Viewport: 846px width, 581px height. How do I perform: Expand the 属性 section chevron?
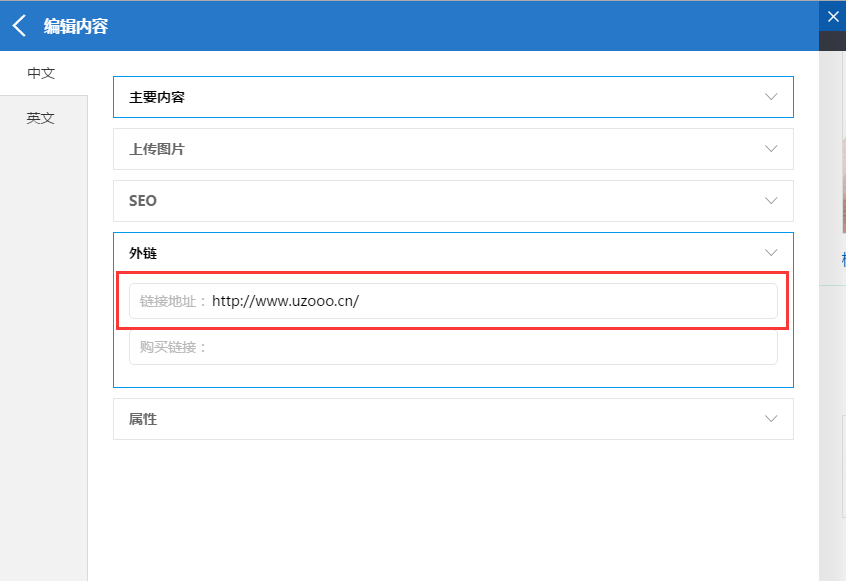(771, 419)
